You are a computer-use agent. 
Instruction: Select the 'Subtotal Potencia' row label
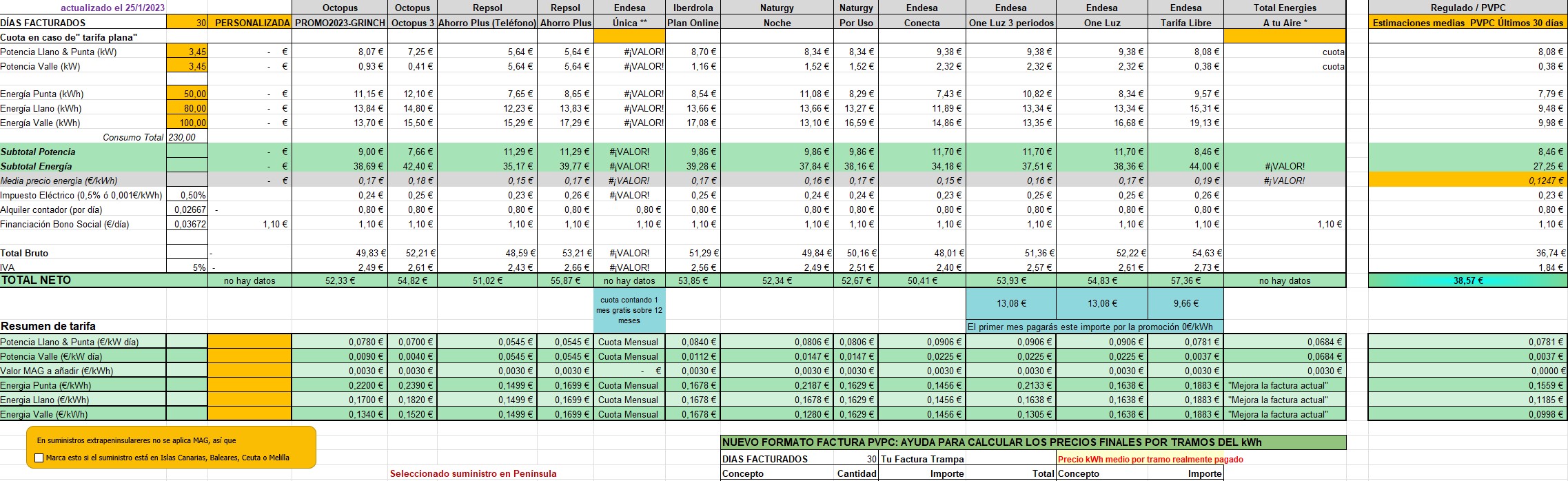(38, 152)
